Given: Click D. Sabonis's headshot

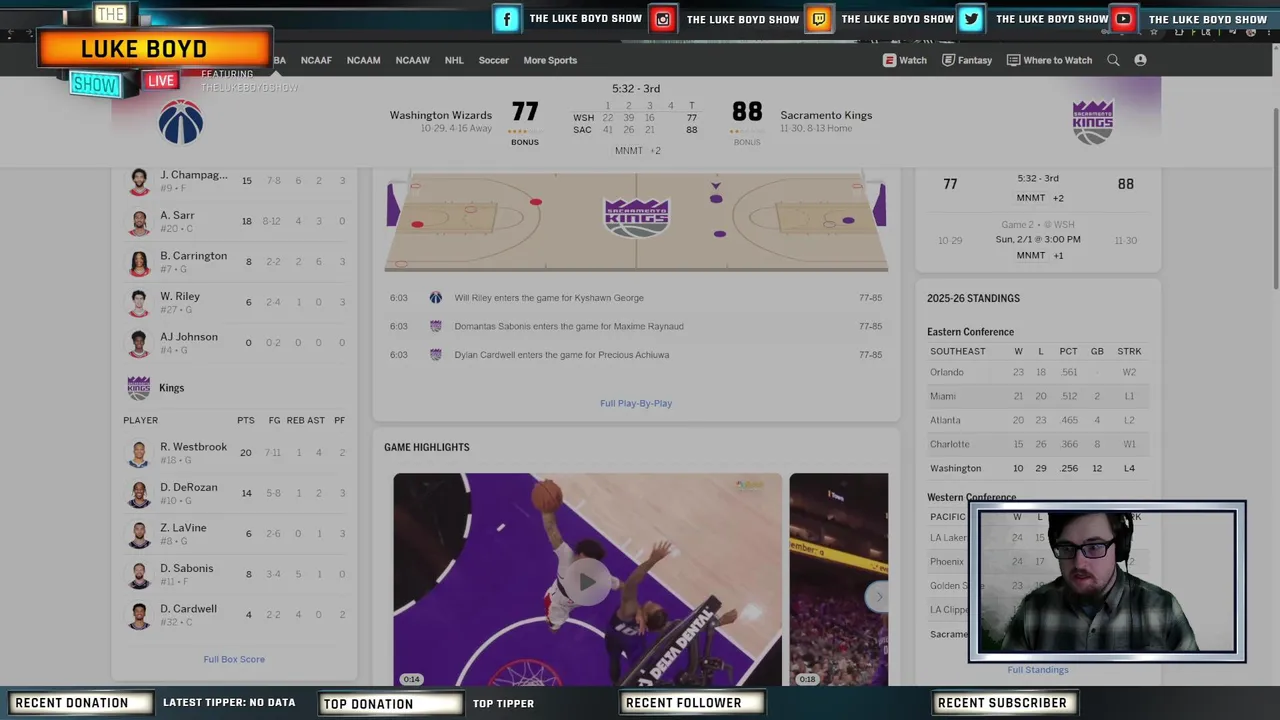Looking at the screenshot, I should [x=139, y=575].
